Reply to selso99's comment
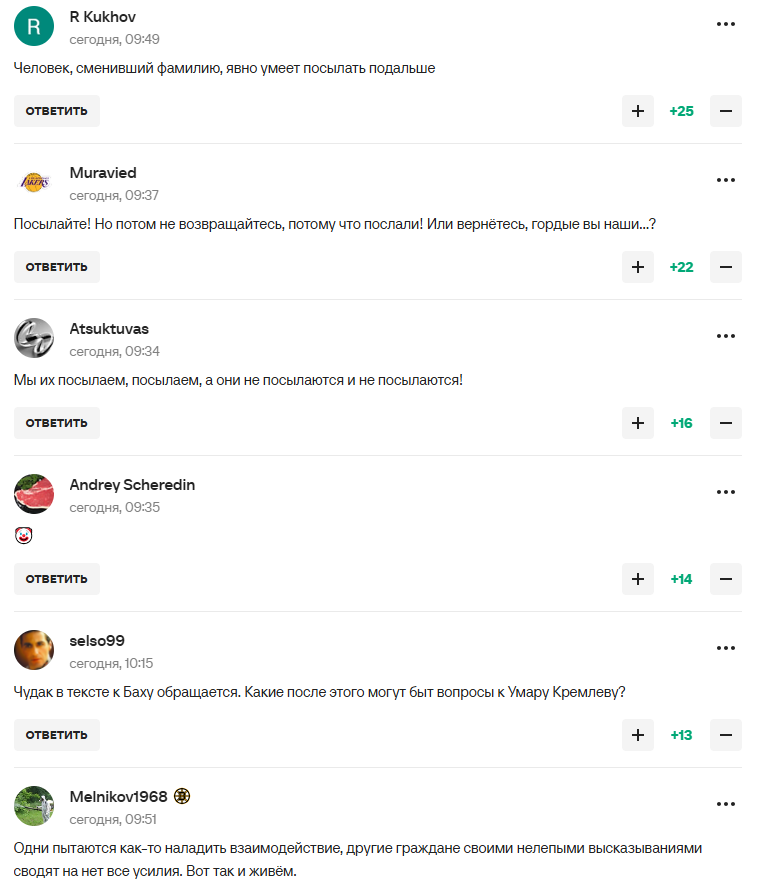This screenshot has height=883, width=773. pos(57,735)
